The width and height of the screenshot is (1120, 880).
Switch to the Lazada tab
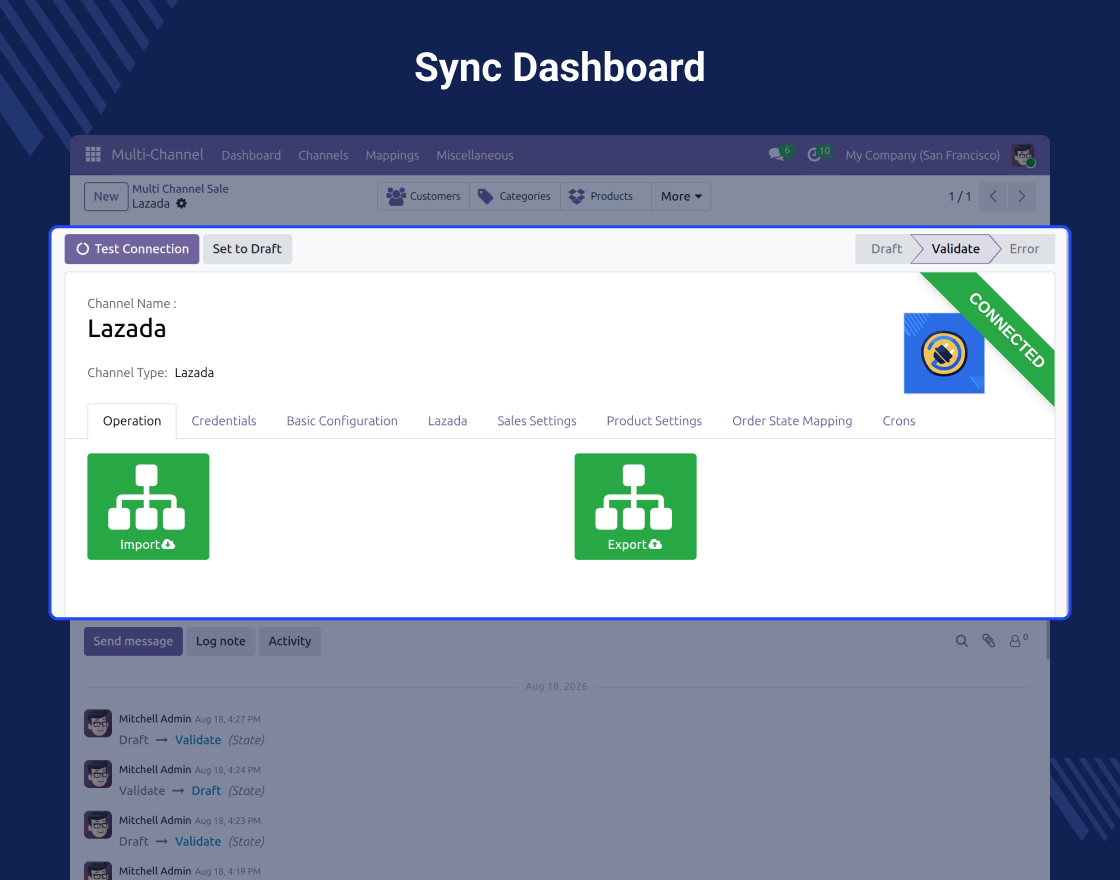click(x=447, y=421)
